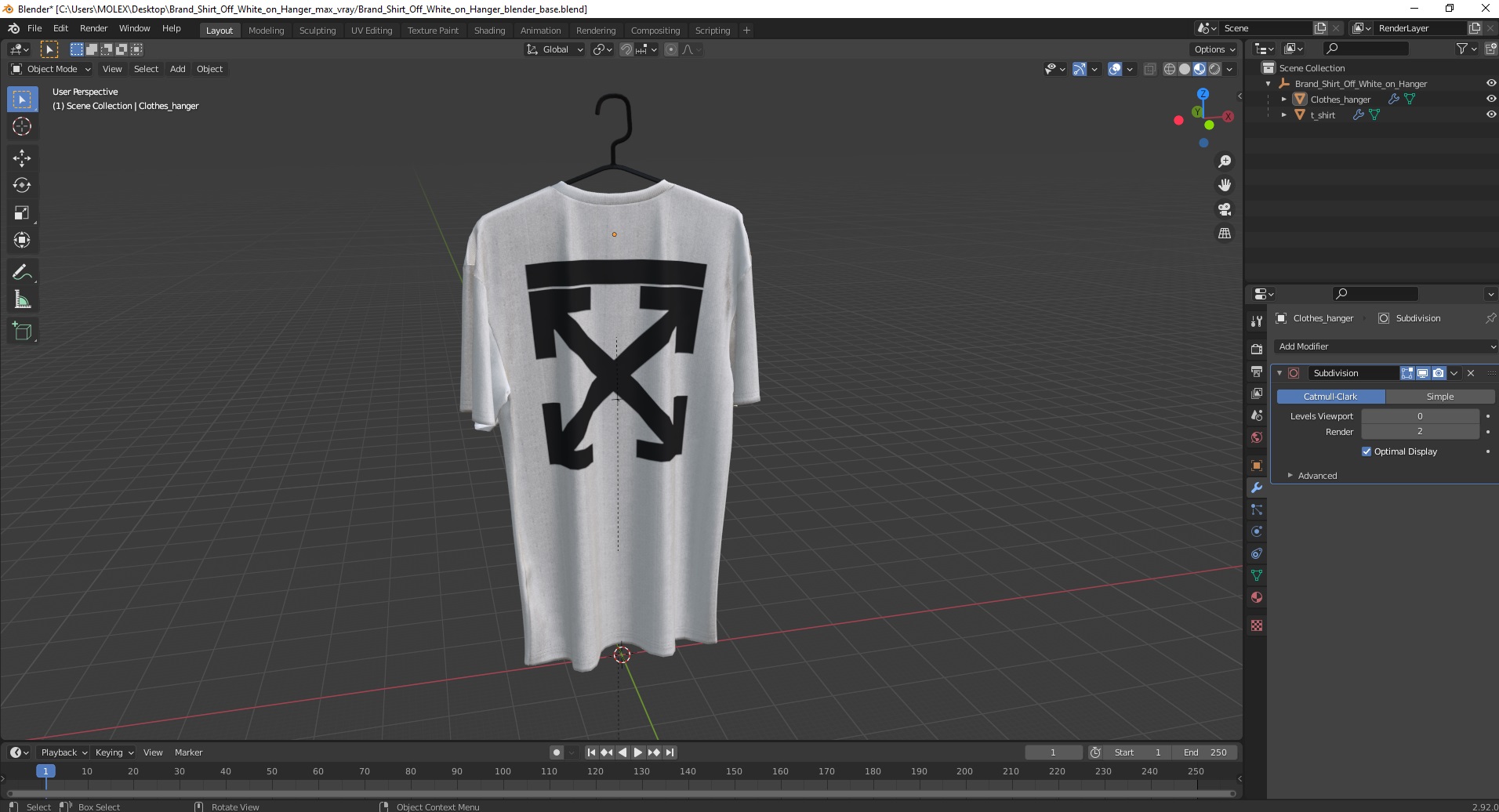Image resolution: width=1499 pixels, height=812 pixels.
Task: Toggle Optimal Display checkbox
Action: [x=1367, y=451]
